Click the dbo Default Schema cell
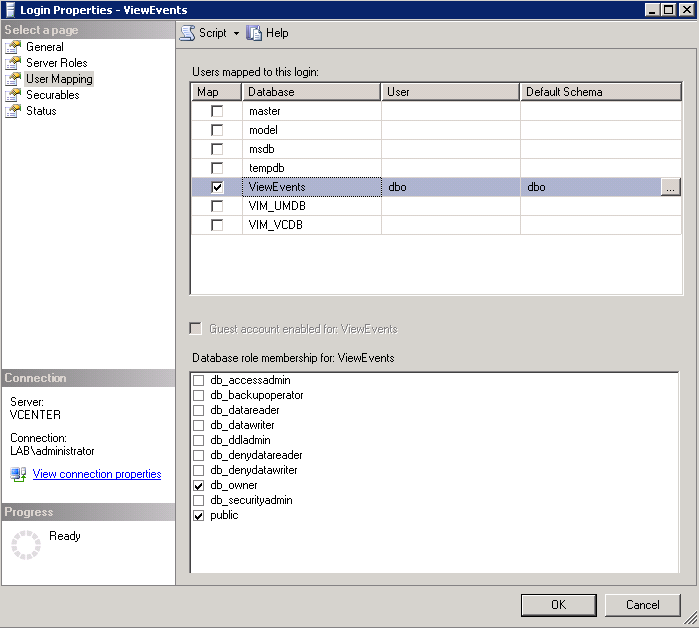 tap(590, 187)
